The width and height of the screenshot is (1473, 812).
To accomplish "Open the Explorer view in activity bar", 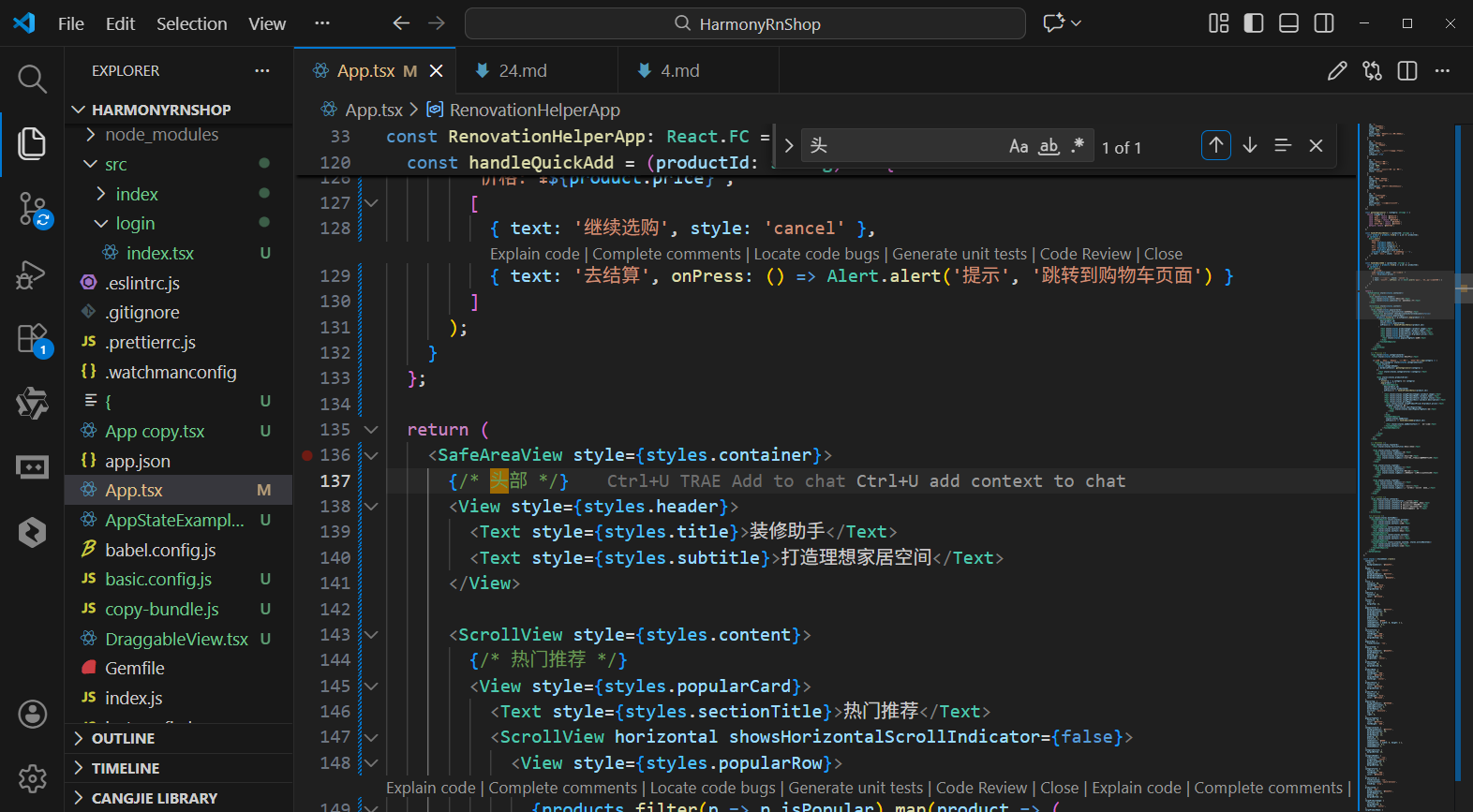I will [32, 143].
